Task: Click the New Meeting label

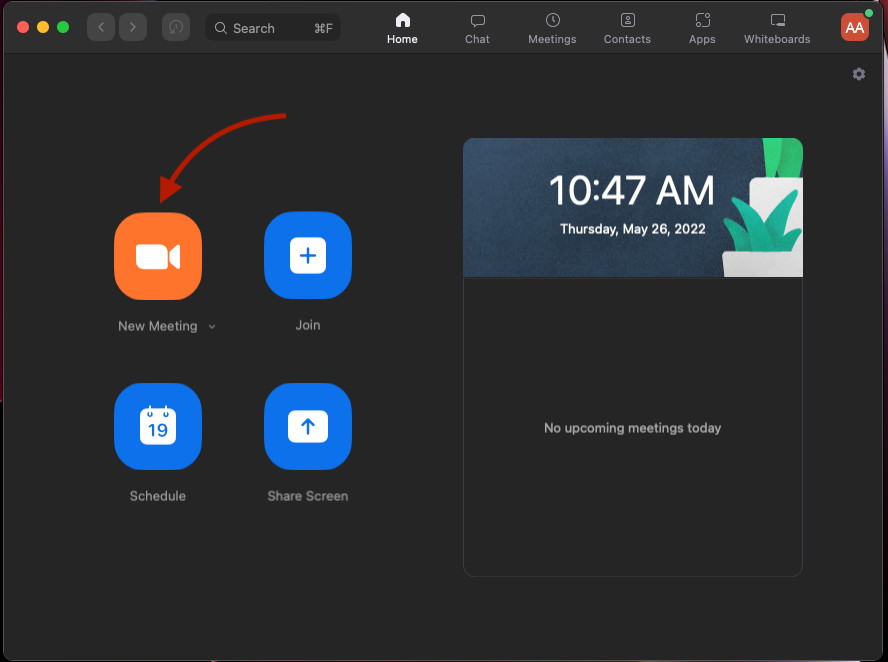Action: click(157, 326)
